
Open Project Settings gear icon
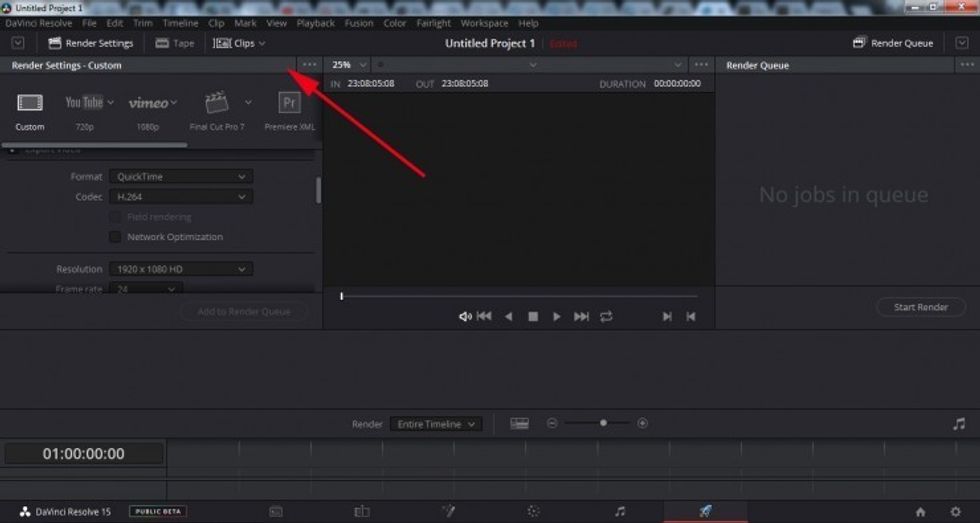click(x=955, y=512)
